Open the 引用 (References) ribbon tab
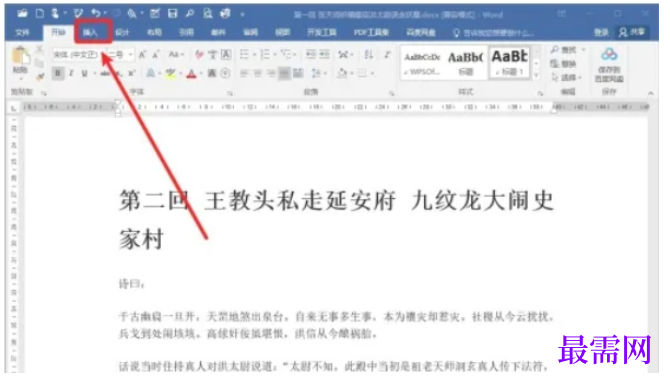The width and height of the screenshot is (670, 381). (x=186, y=32)
